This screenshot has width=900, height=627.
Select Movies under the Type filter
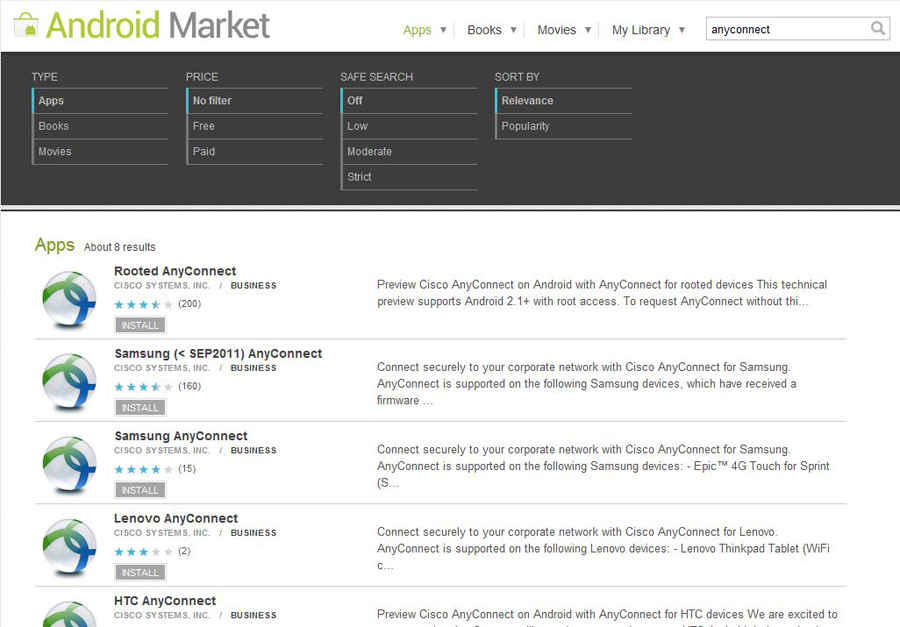pyautogui.click(x=100, y=152)
